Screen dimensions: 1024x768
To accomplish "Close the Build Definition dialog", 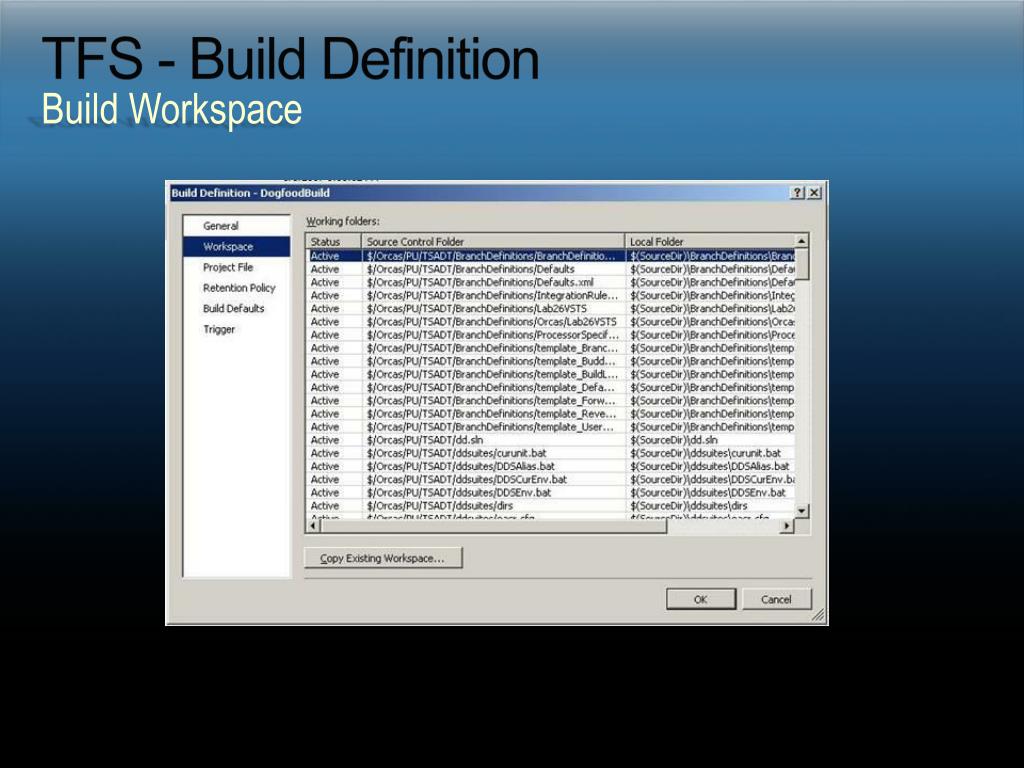I will tap(814, 193).
